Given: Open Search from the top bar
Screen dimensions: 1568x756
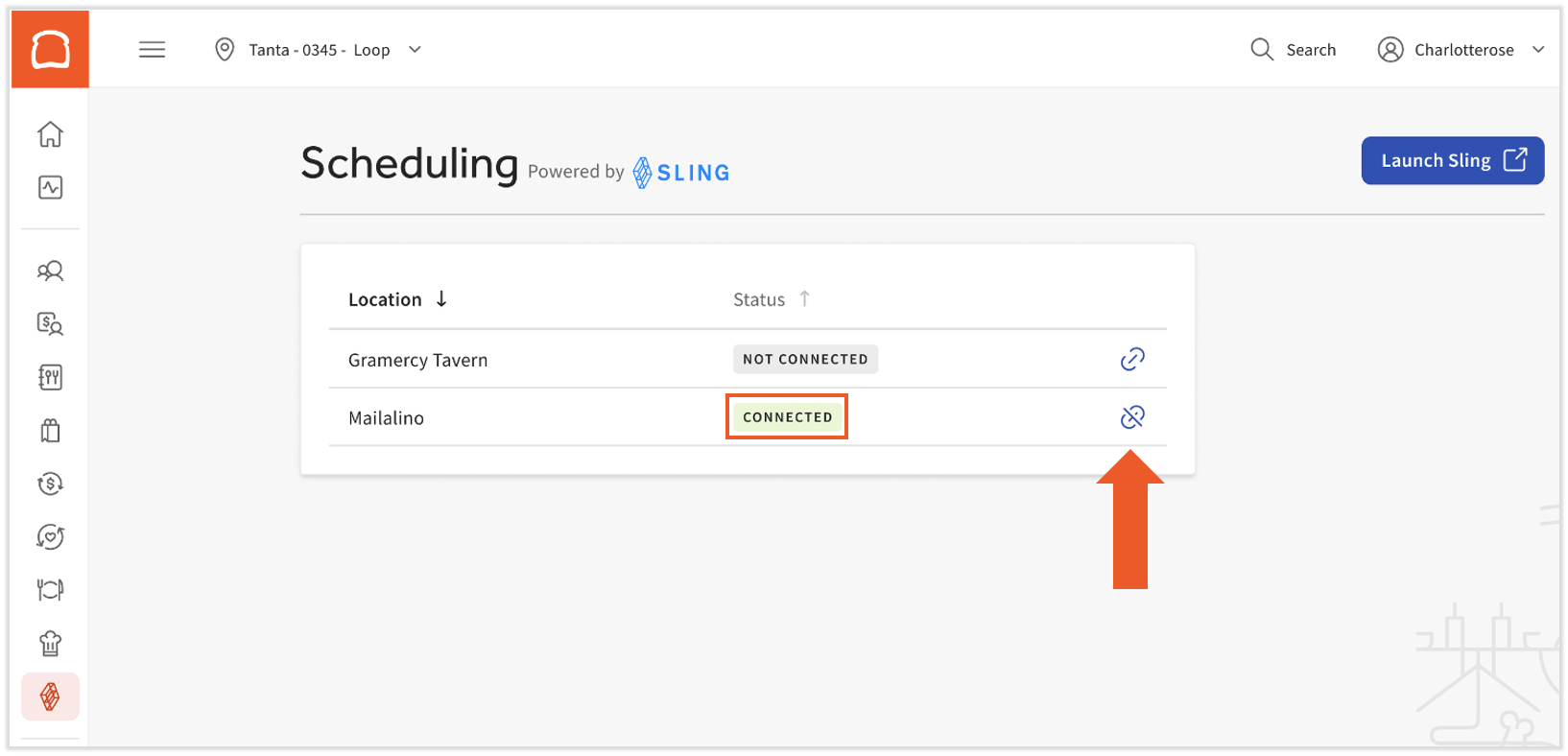Looking at the screenshot, I should [x=1293, y=49].
